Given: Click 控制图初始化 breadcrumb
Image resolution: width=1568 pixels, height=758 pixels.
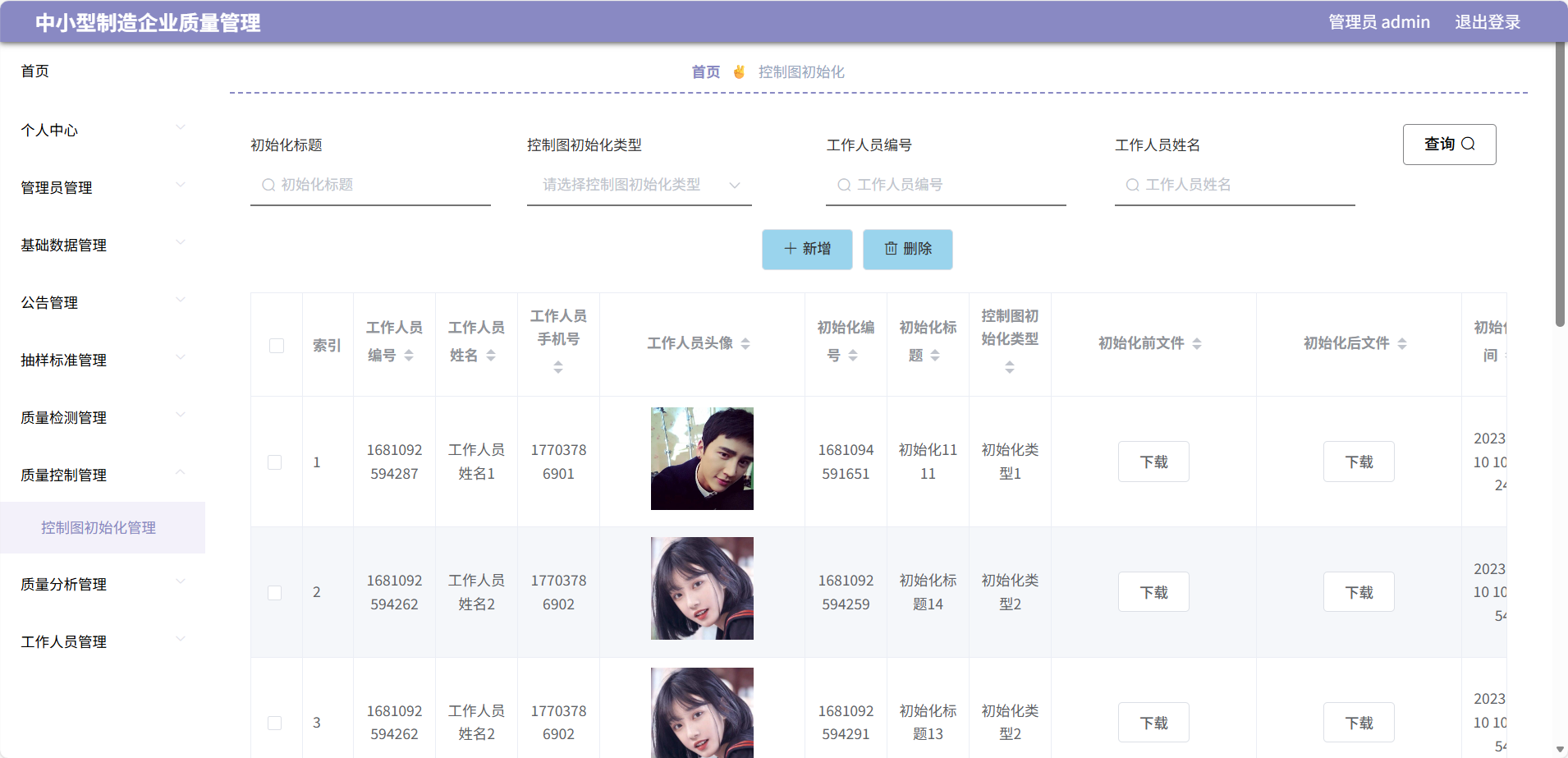Looking at the screenshot, I should (801, 72).
